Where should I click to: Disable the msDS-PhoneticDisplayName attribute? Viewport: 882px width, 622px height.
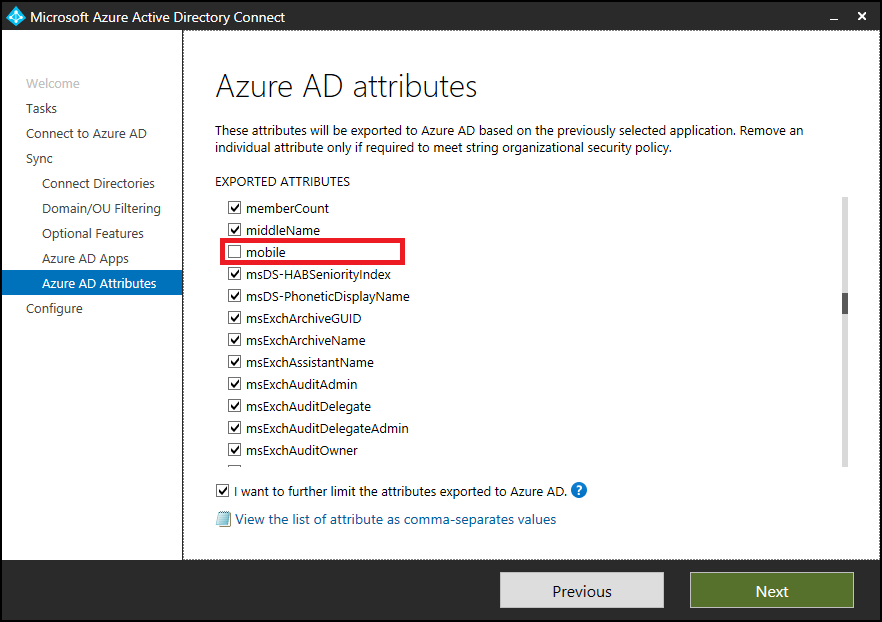[x=234, y=296]
